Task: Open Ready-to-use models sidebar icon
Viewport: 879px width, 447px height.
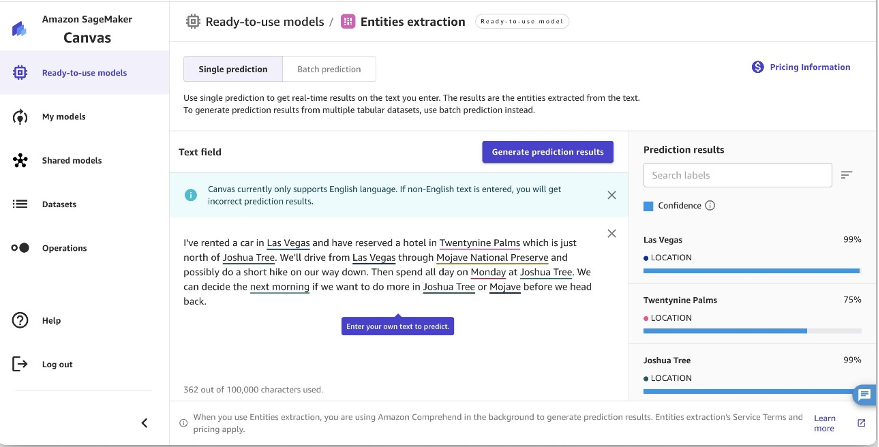Action: pos(20,72)
